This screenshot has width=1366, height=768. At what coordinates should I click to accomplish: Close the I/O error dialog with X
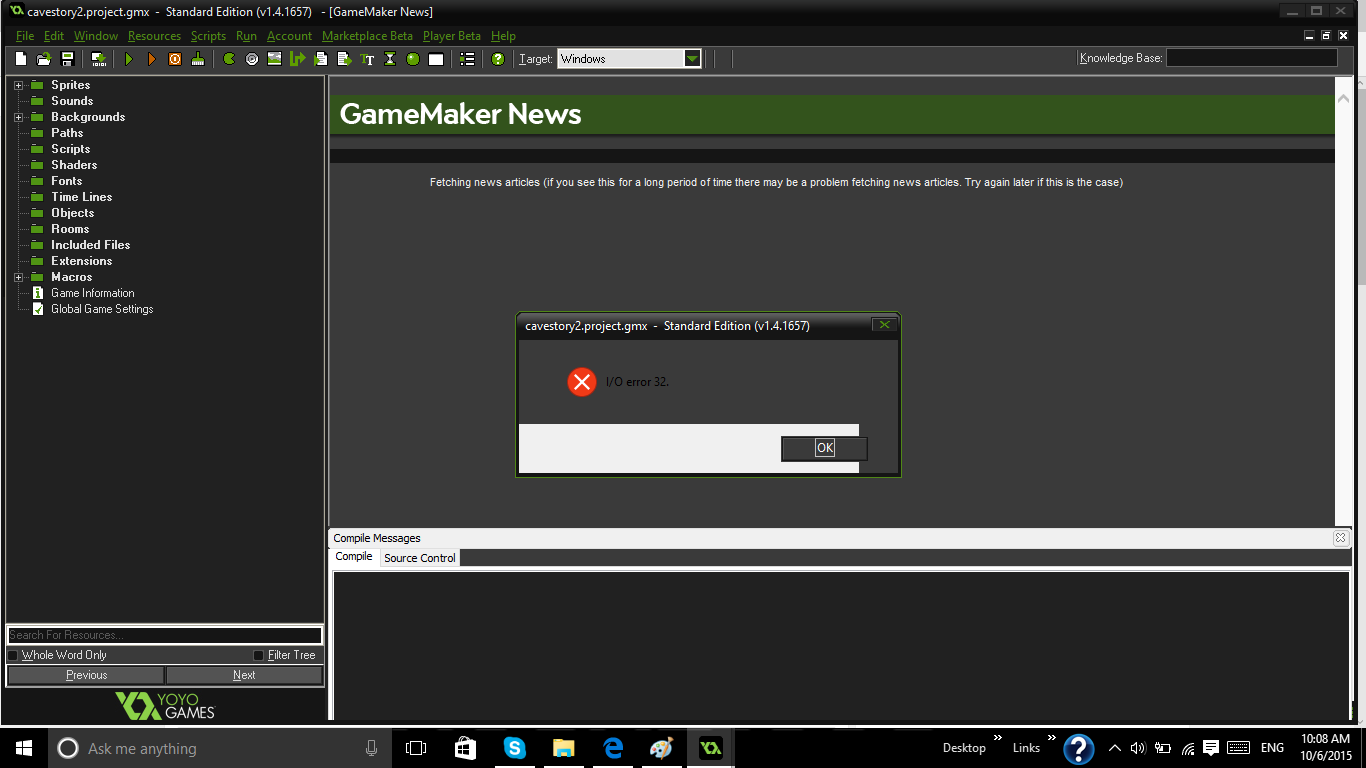point(884,325)
